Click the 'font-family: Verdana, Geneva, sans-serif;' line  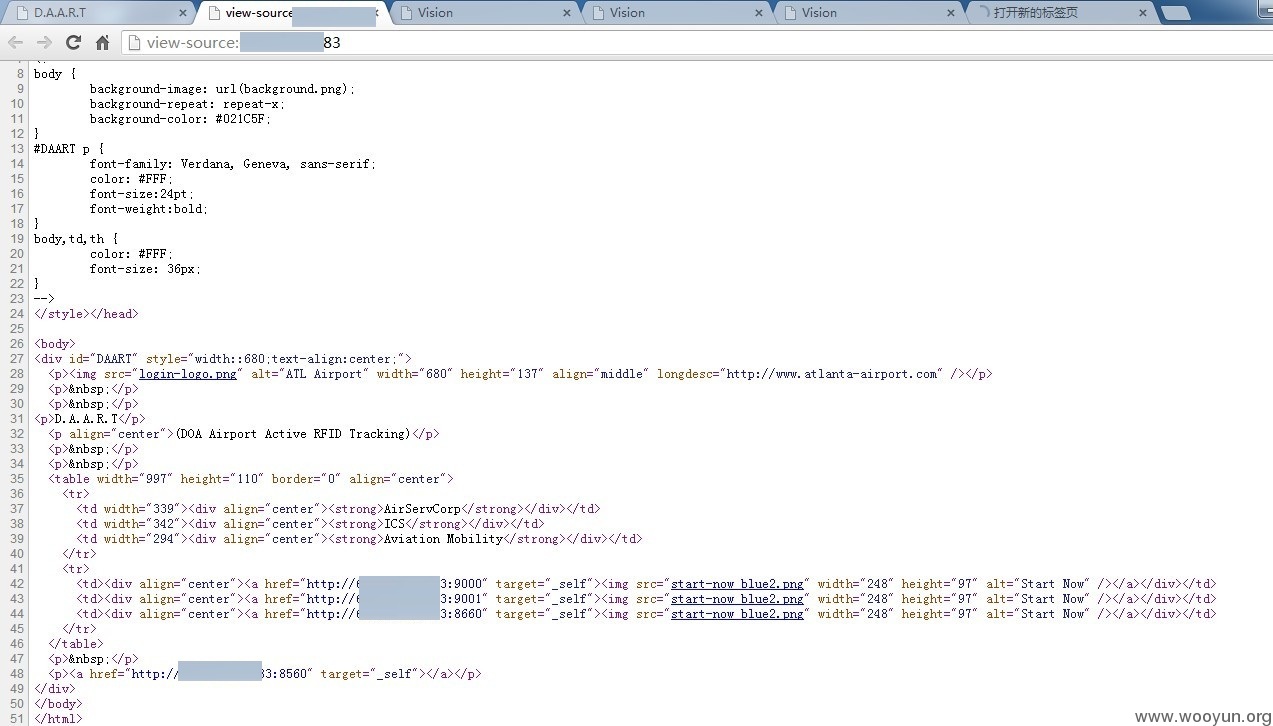click(233, 164)
